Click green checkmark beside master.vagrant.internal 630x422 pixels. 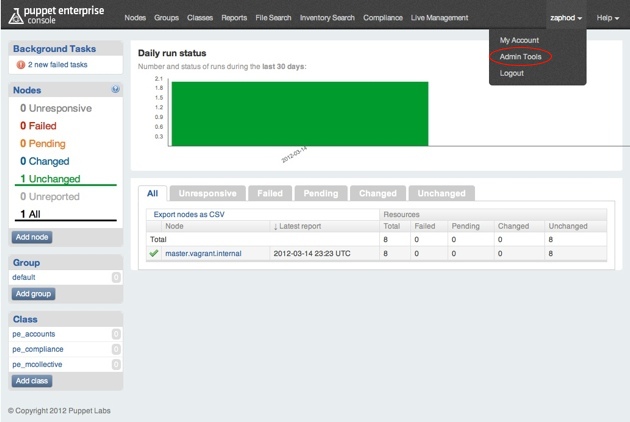[153, 253]
